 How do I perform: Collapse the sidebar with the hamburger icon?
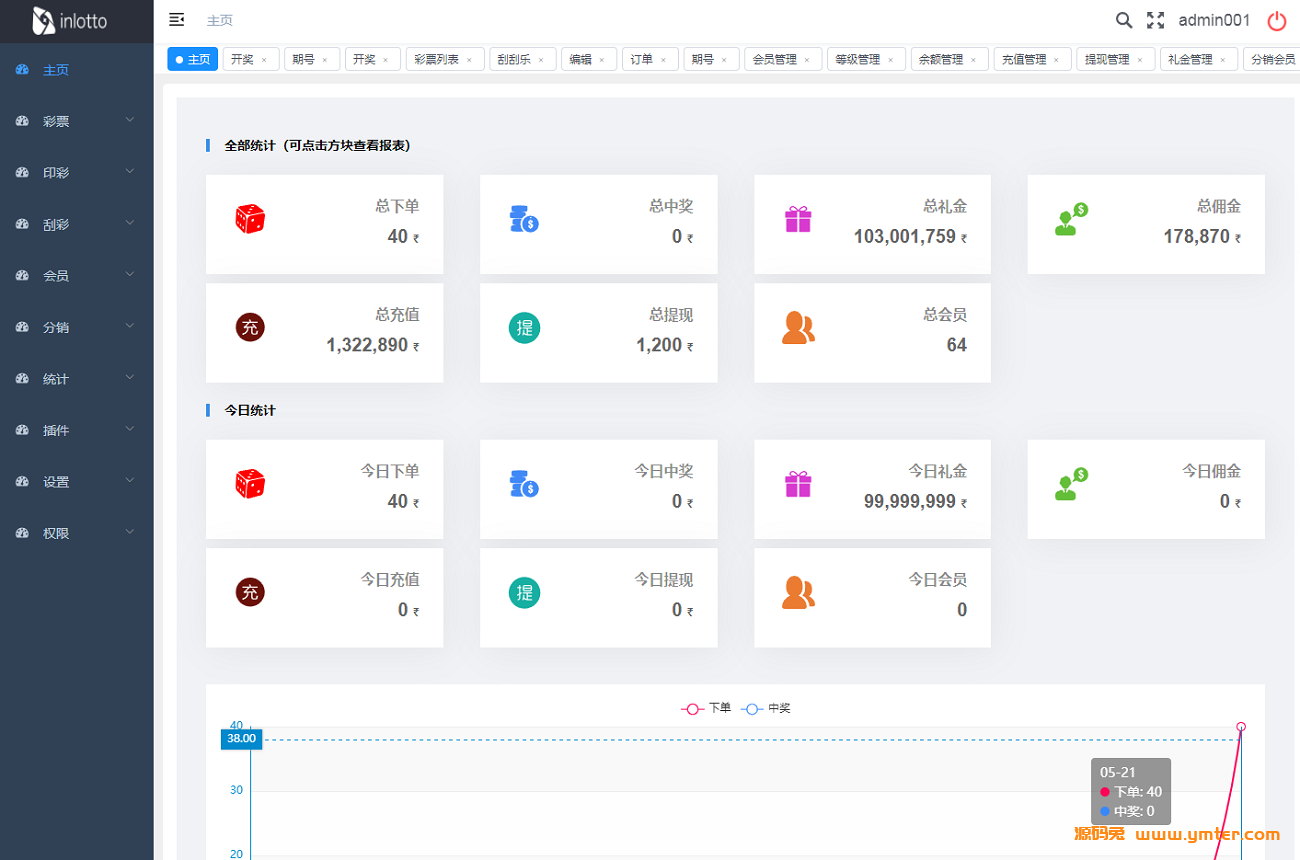tap(177, 20)
